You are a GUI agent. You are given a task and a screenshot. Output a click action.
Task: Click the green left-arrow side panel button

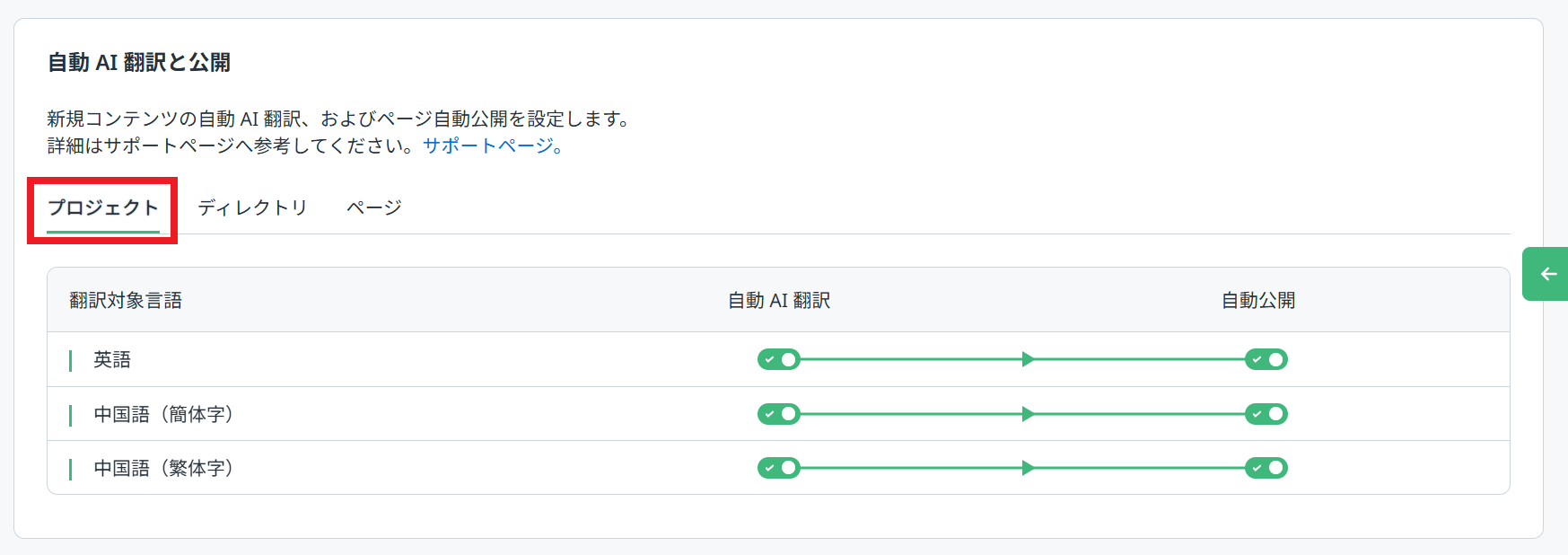(x=1546, y=274)
